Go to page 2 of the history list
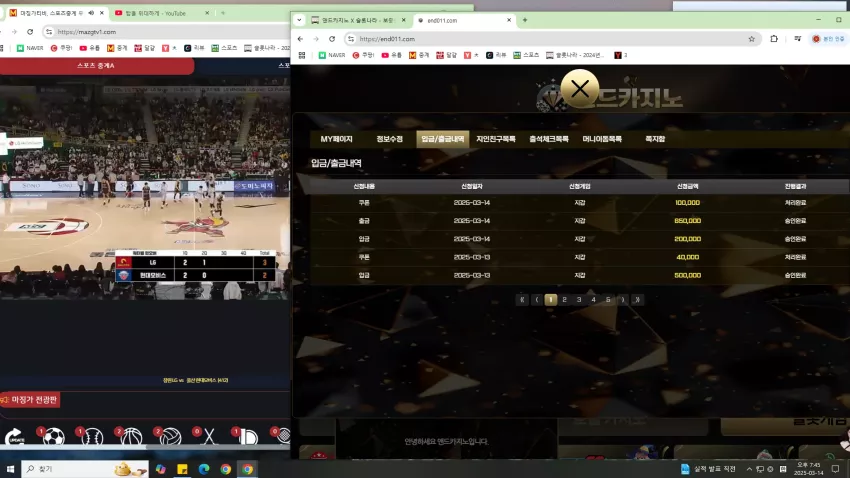The width and height of the screenshot is (850, 478). 564,300
